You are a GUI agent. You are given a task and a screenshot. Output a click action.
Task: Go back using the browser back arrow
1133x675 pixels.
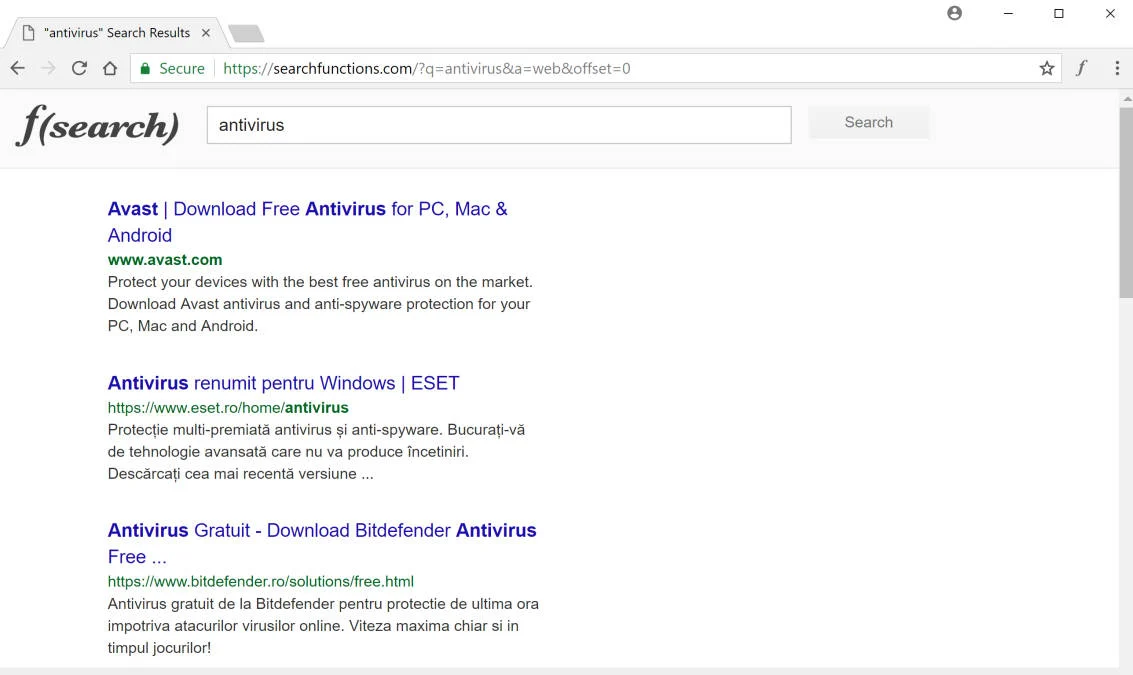(x=17, y=68)
